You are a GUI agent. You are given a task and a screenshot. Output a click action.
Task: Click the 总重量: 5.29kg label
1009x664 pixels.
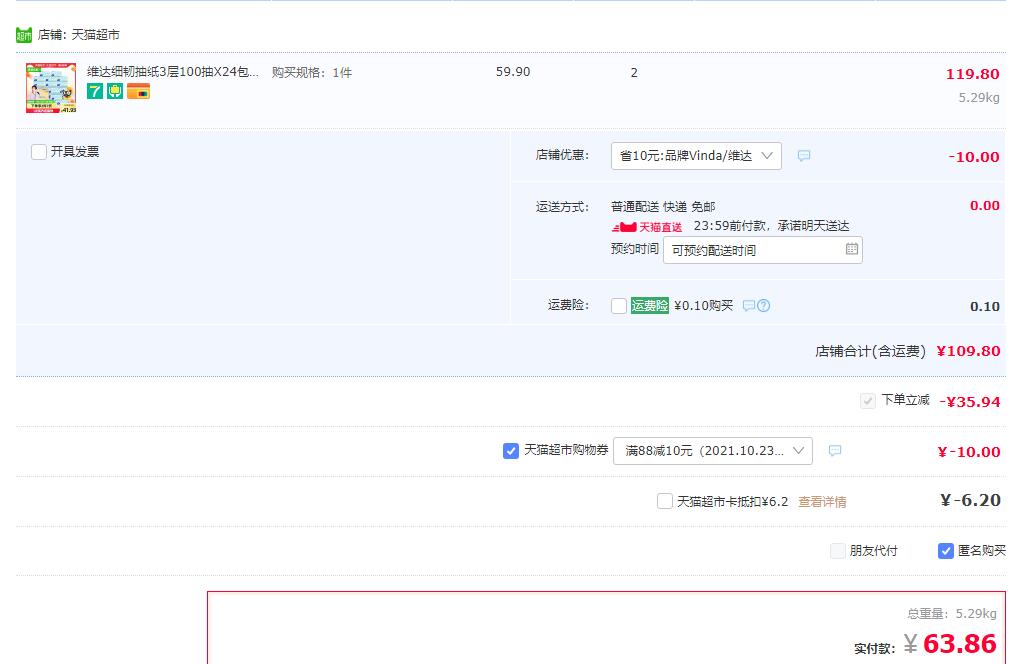tap(952, 614)
